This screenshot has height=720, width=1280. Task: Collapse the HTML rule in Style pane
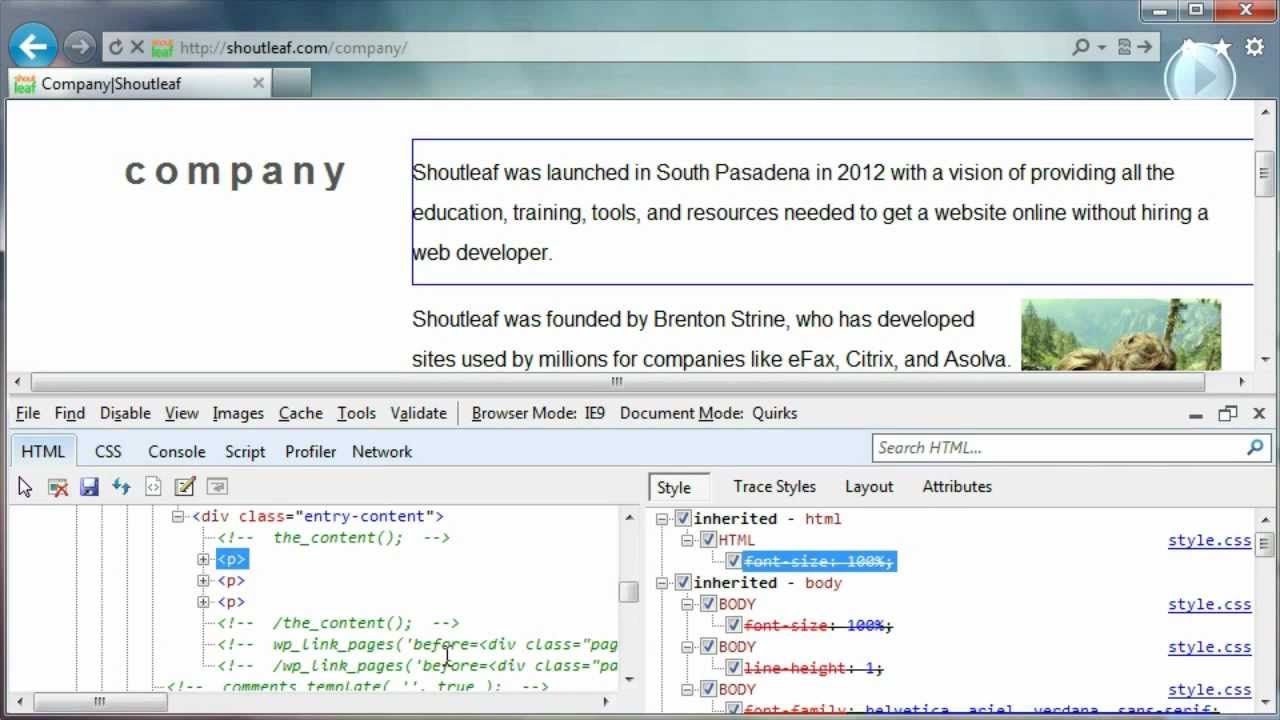tap(688, 540)
